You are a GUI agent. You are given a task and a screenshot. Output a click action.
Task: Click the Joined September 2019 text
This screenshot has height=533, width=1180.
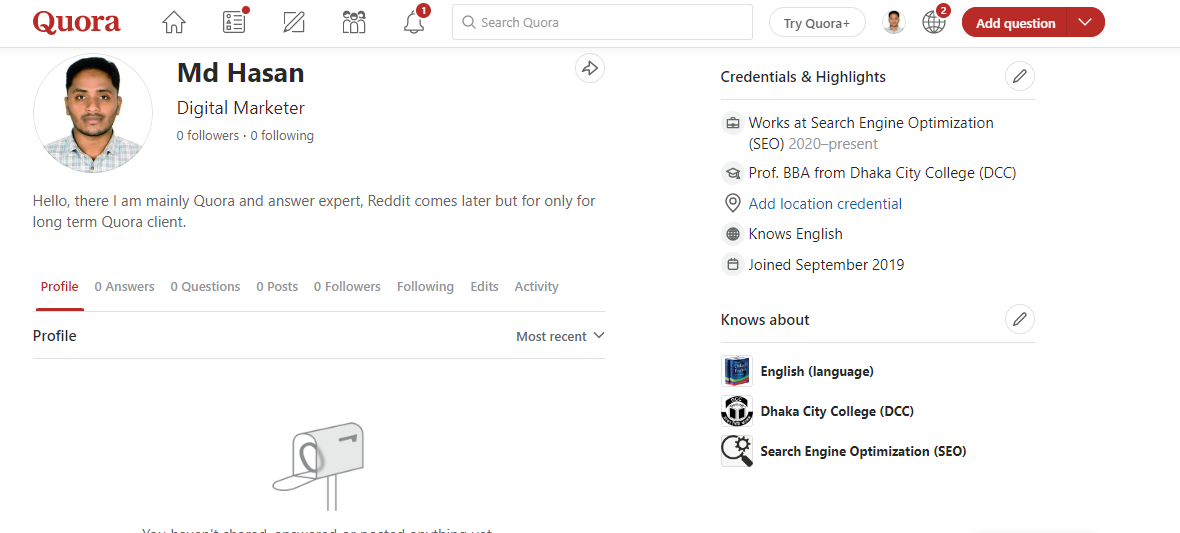(x=826, y=265)
